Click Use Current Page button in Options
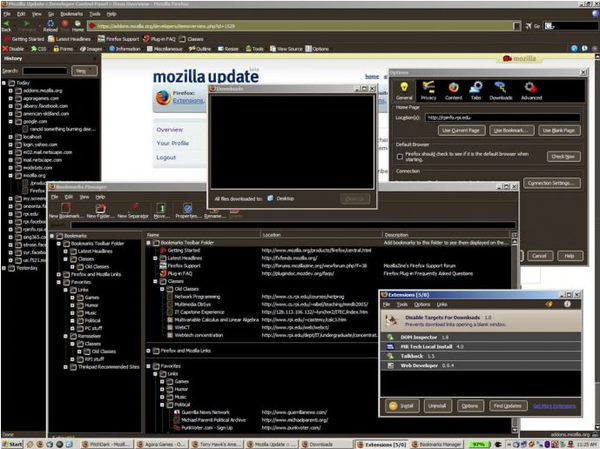The width and height of the screenshot is (600, 449). click(x=461, y=131)
